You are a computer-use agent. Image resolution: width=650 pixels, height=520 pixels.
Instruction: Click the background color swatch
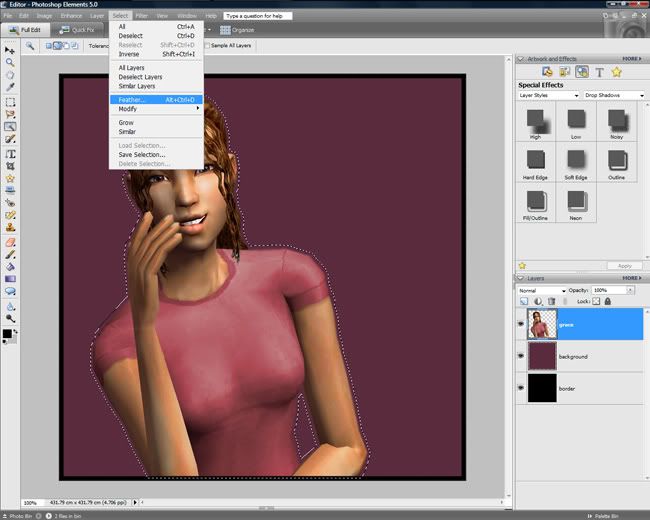[x=13, y=339]
